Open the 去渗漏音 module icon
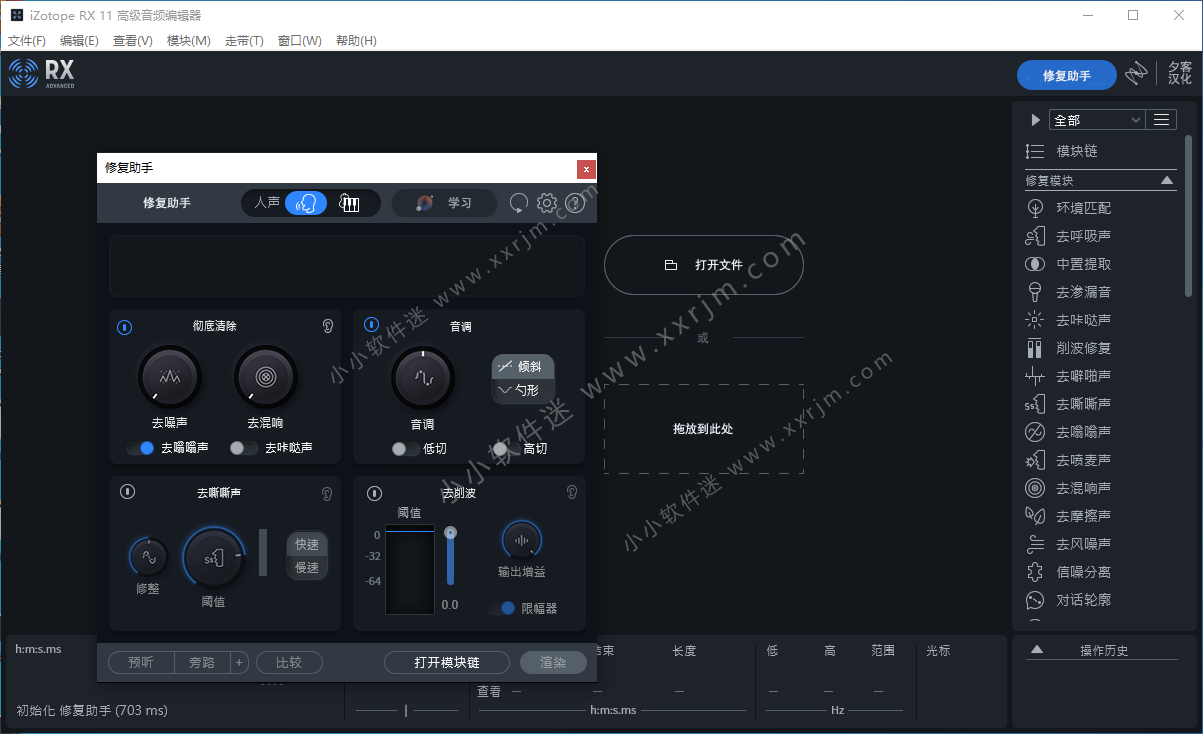The height and width of the screenshot is (734, 1203). click(1035, 292)
